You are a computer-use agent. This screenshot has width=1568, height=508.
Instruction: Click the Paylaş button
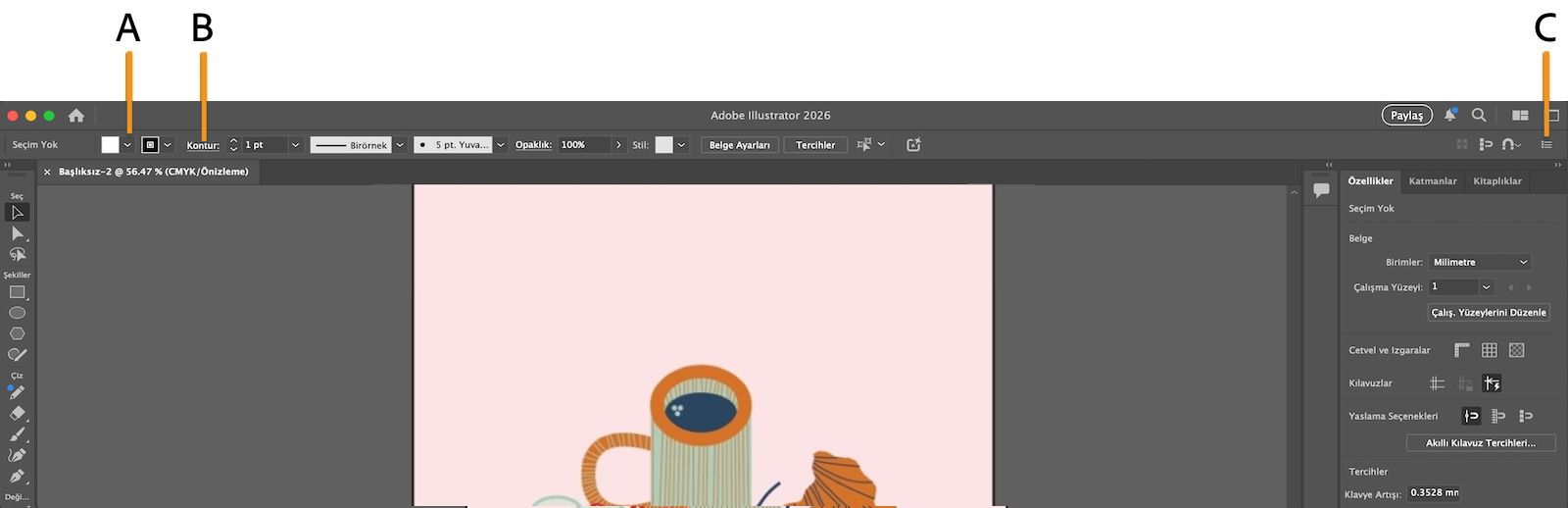[1407, 115]
